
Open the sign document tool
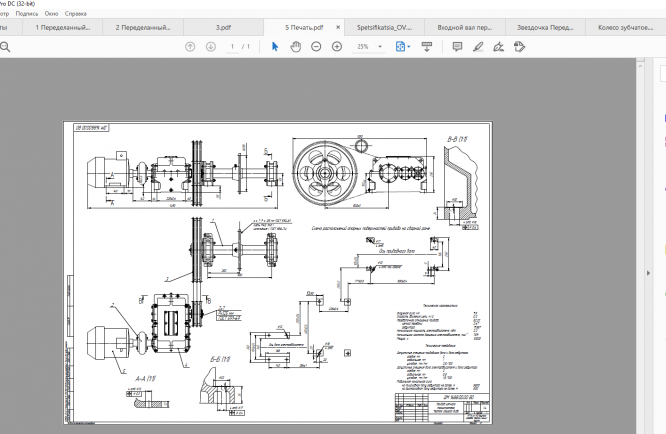[499, 47]
